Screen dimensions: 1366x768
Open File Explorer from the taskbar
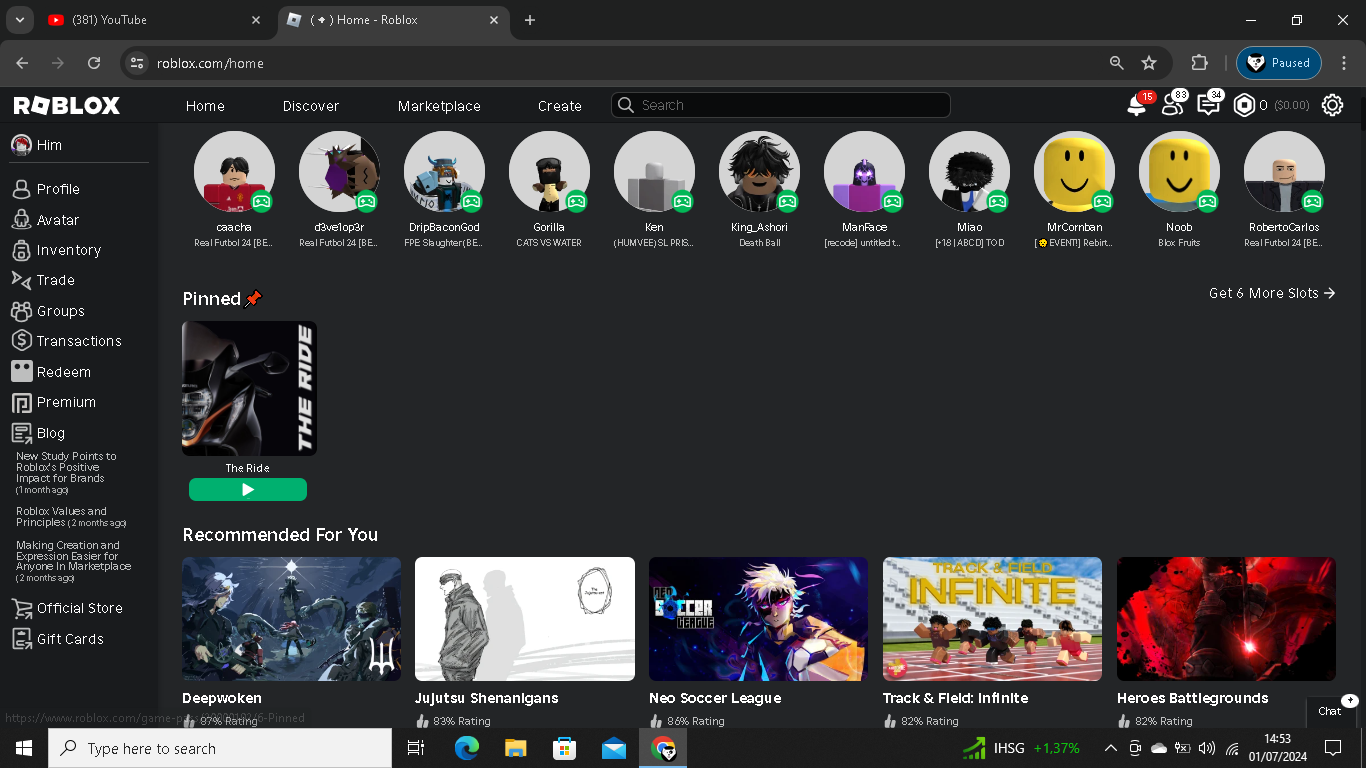pos(515,748)
